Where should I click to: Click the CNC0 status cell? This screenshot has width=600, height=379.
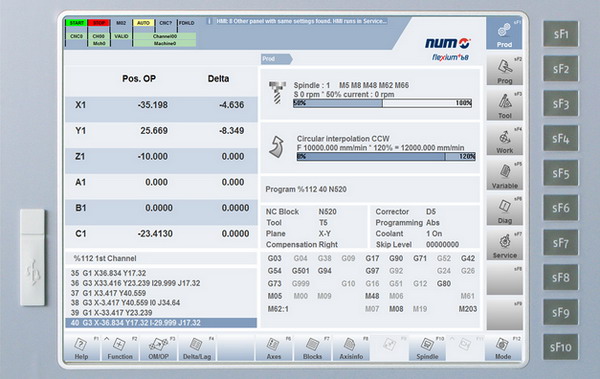(x=77, y=36)
